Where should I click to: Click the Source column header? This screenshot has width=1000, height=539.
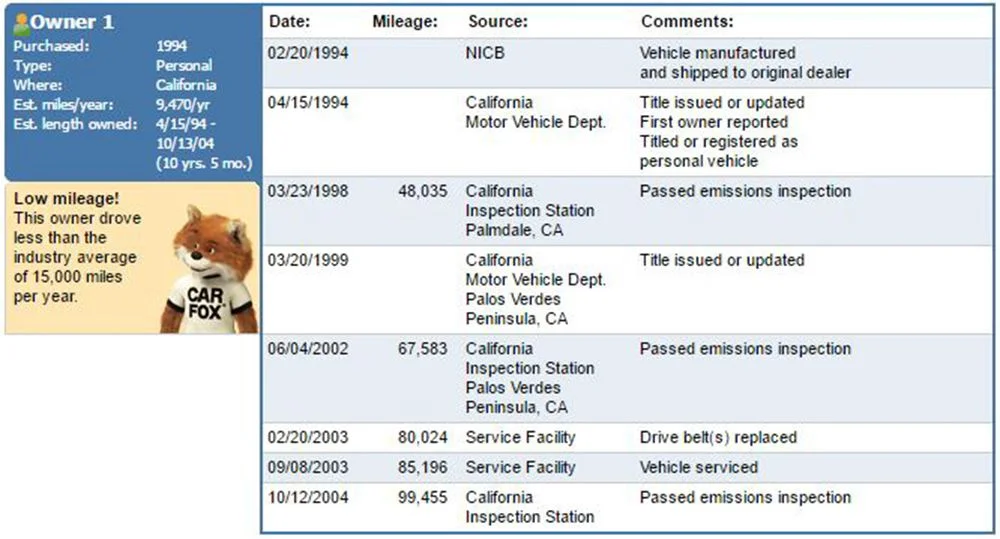pyautogui.click(x=497, y=21)
